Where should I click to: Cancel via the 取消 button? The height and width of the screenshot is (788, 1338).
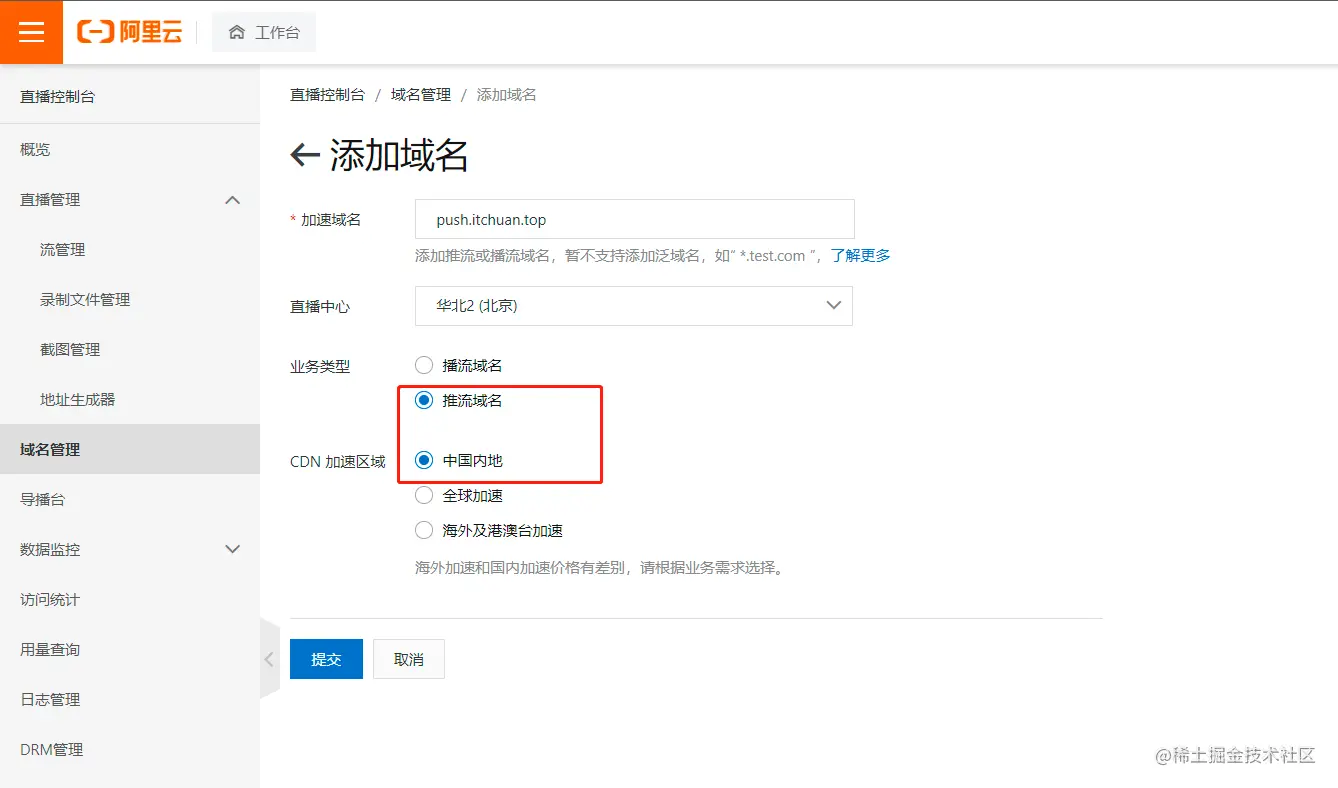[408, 659]
